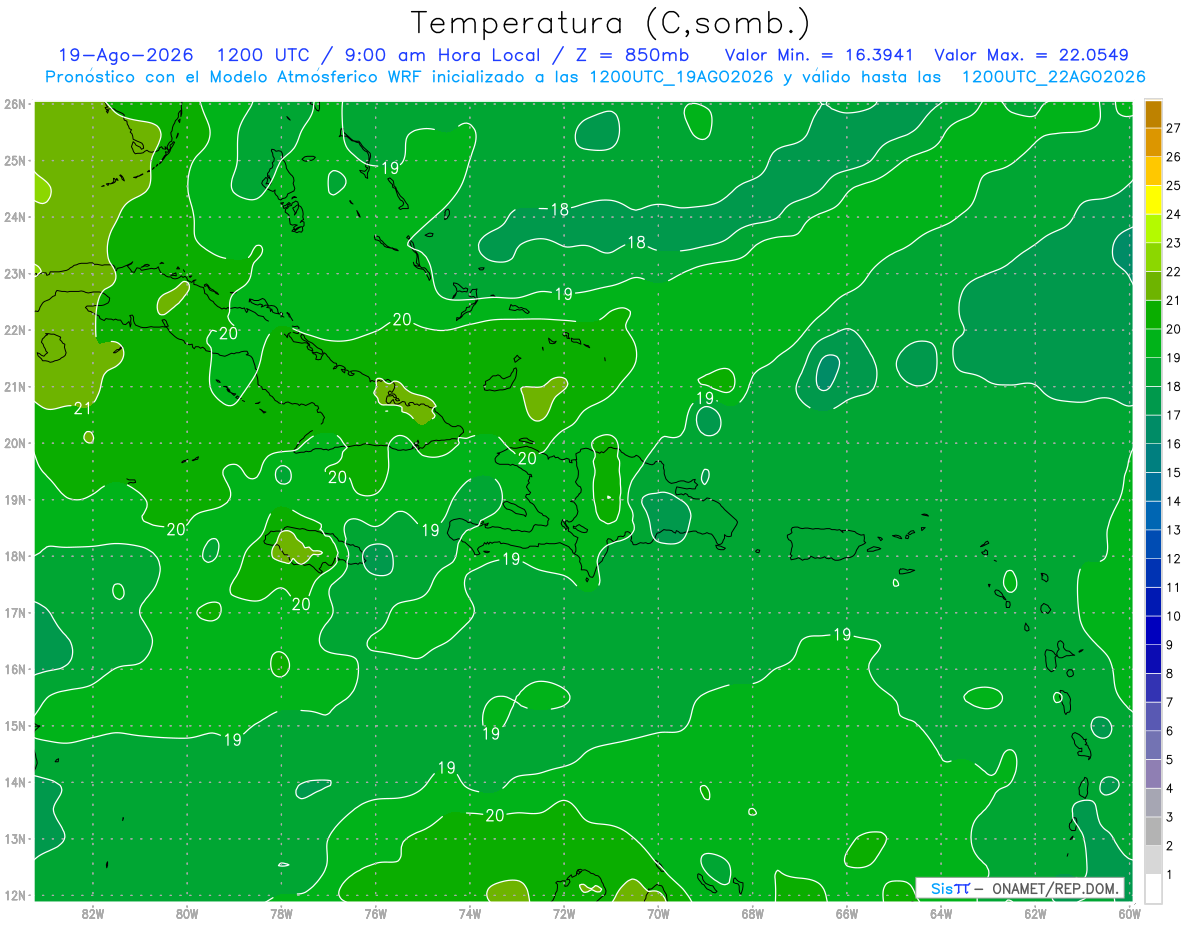Screen dimensions: 1200x927
Task: Click the "82W" longitude axis label
Action: (92, 913)
